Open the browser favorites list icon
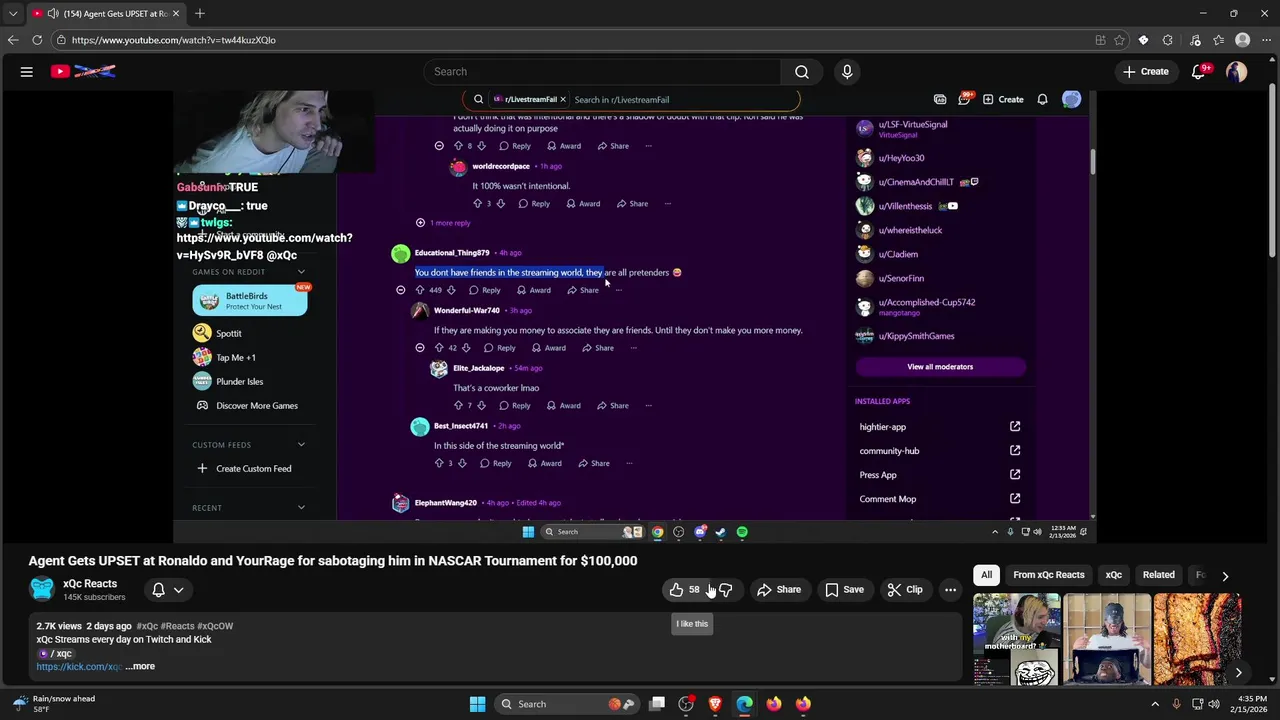Image resolution: width=1280 pixels, height=720 pixels. [1218, 40]
